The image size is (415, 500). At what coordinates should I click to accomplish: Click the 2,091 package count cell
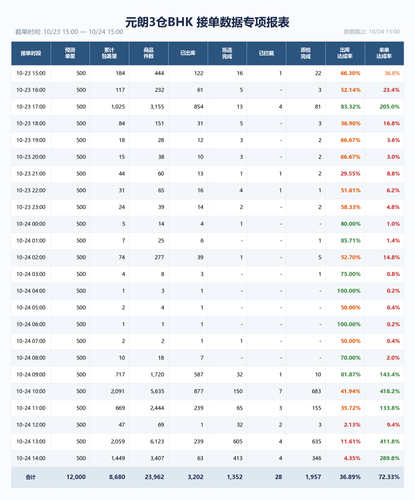(x=118, y=391)
